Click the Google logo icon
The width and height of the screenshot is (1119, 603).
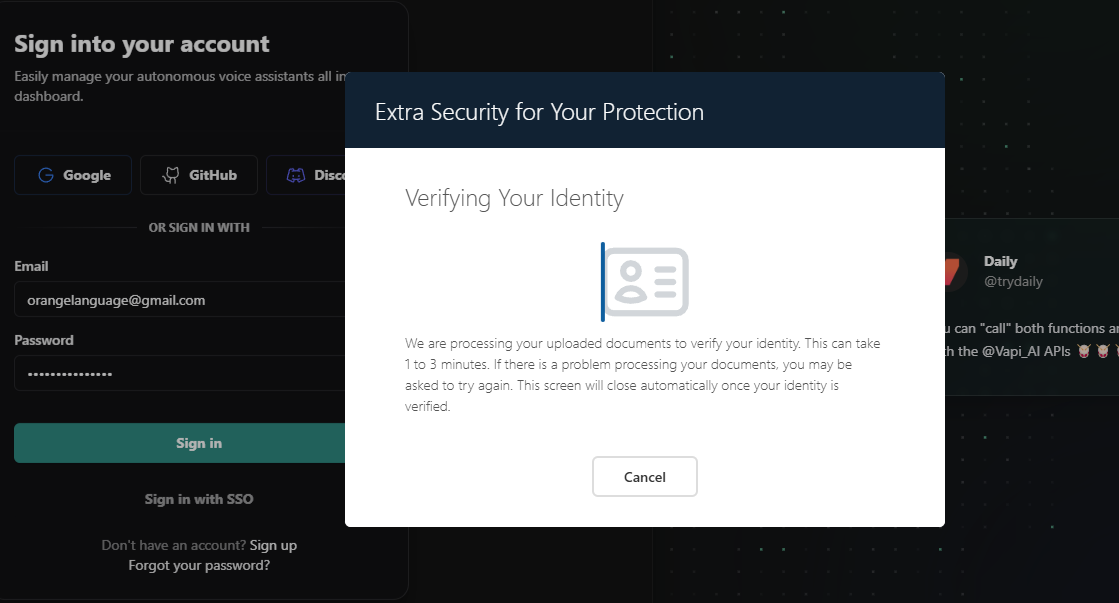(x=45, y=175)
